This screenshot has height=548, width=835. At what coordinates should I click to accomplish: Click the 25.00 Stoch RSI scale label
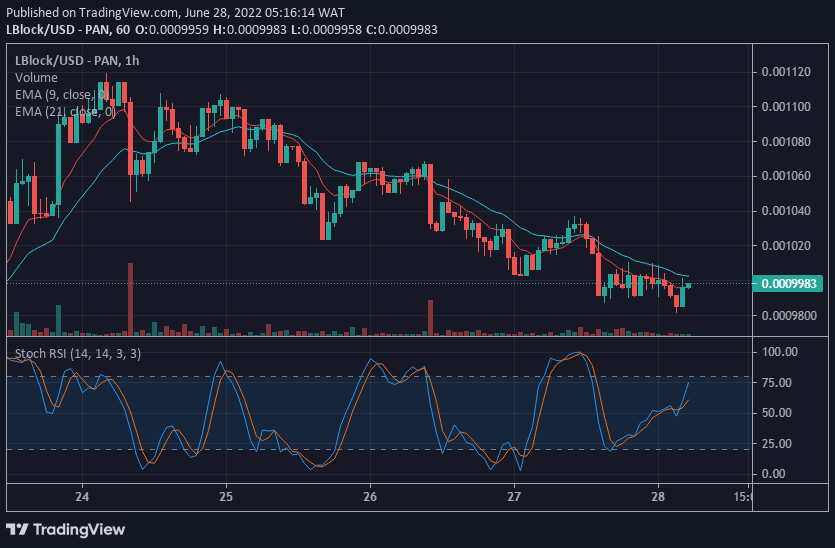coord(777,443)
